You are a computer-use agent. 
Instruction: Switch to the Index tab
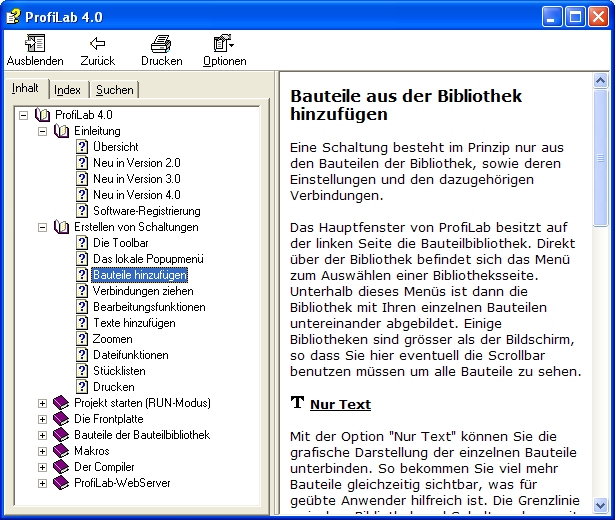point(68,90)
